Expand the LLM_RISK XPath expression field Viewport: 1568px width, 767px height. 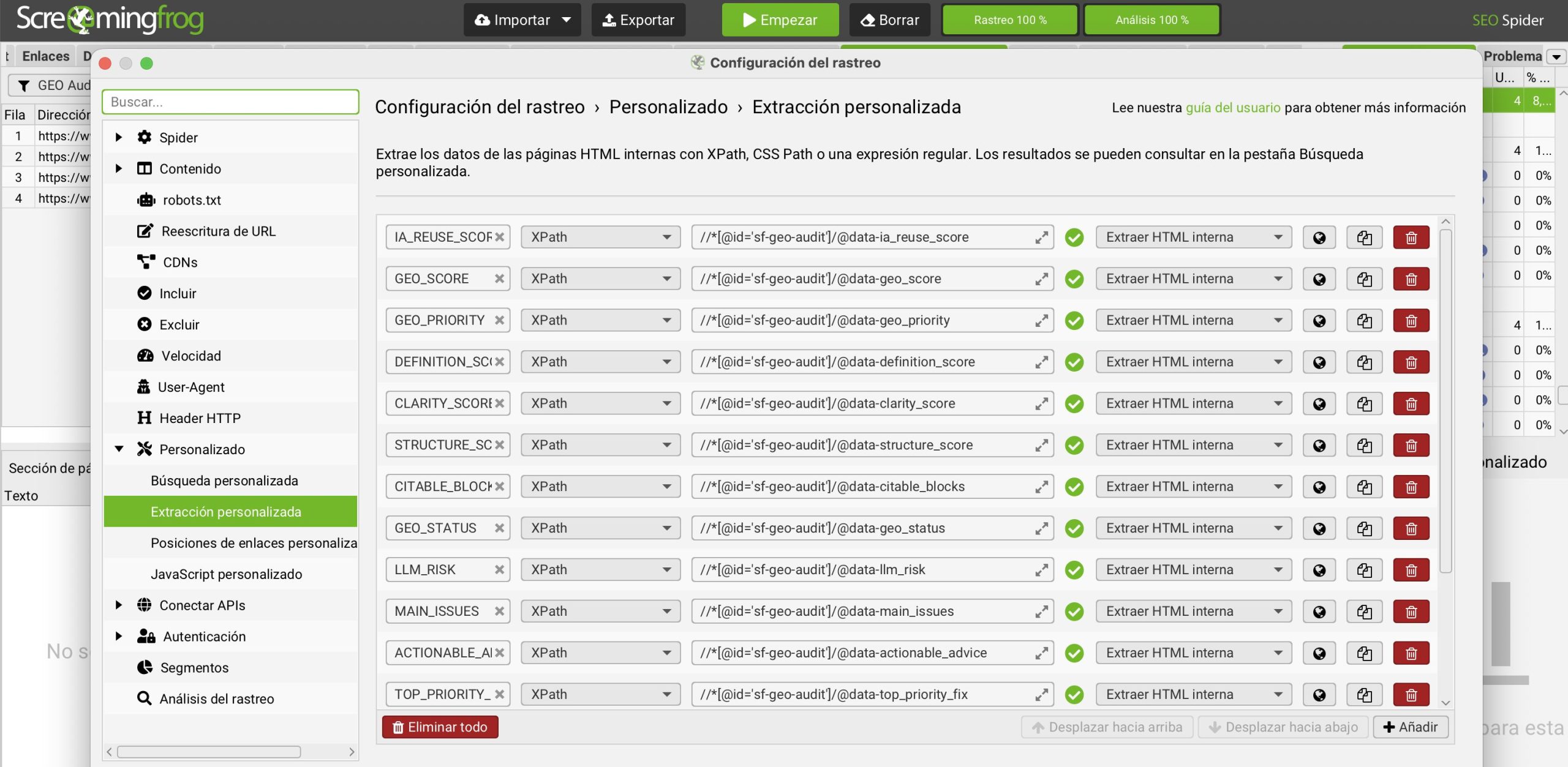[1041, 570]
